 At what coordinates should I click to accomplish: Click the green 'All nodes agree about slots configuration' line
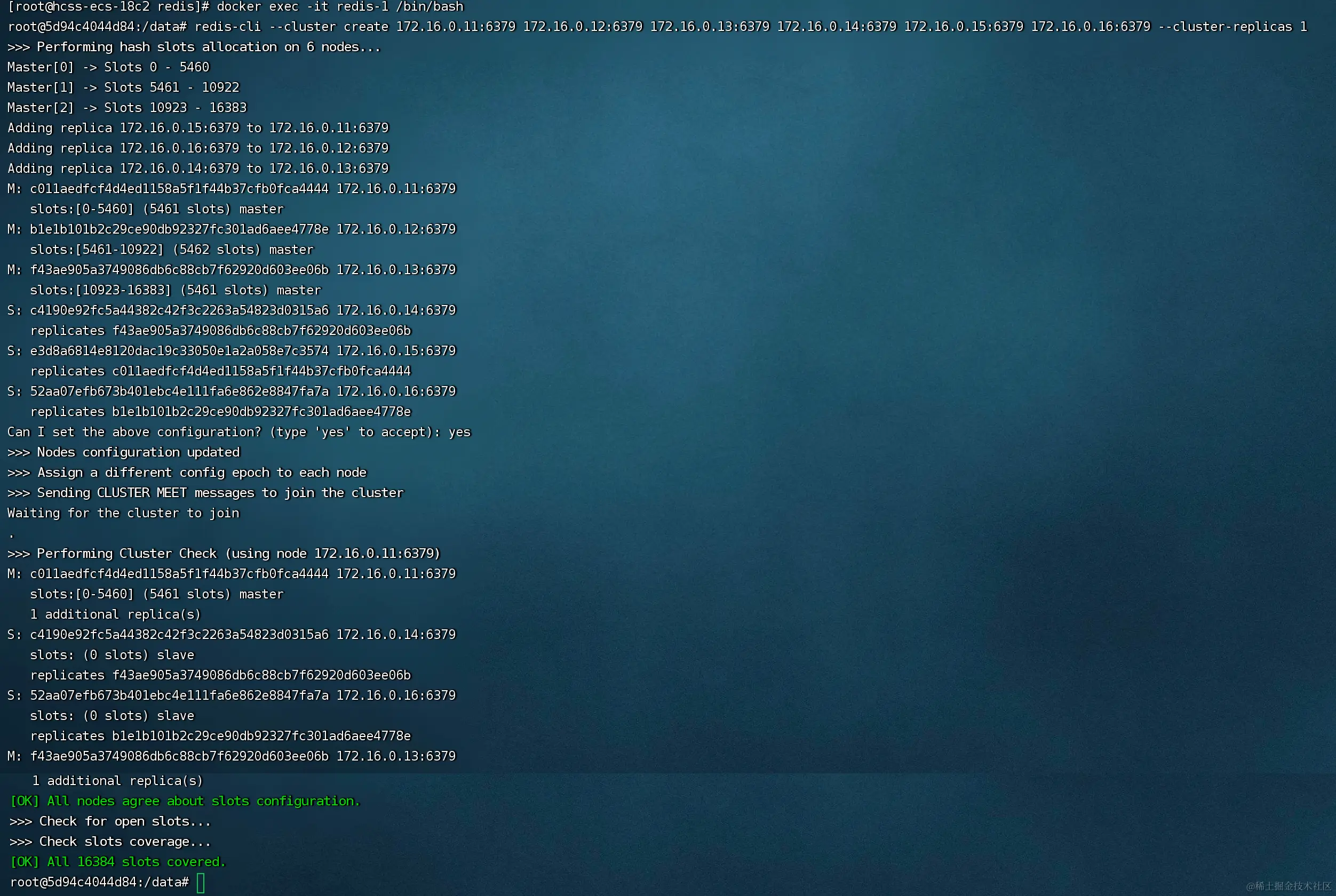(185, 801)
